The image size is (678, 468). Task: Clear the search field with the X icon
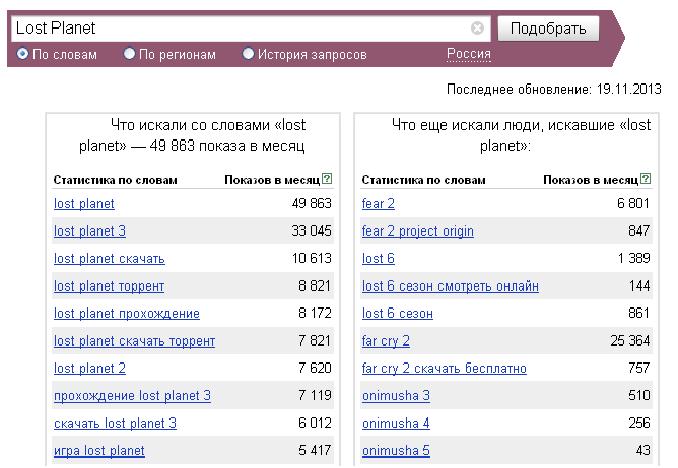pos(477,28)
